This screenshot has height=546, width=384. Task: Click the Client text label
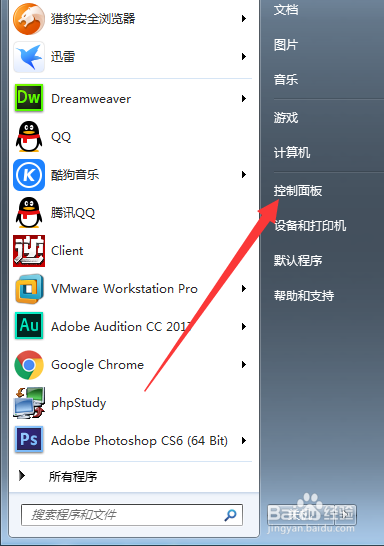coord(67,251)
